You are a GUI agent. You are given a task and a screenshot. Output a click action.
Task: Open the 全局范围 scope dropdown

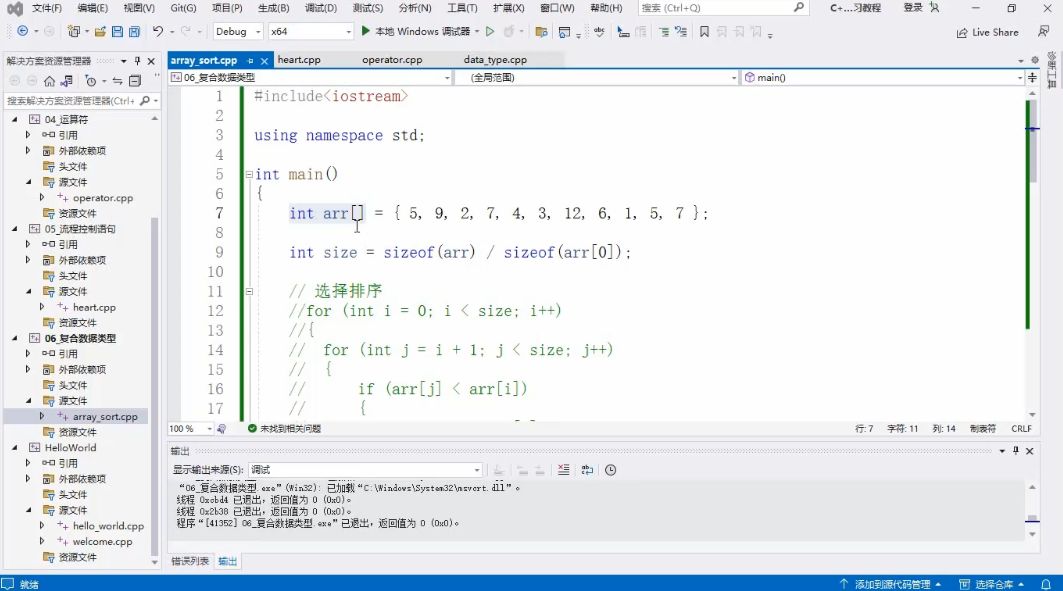[x=597, y=77]
